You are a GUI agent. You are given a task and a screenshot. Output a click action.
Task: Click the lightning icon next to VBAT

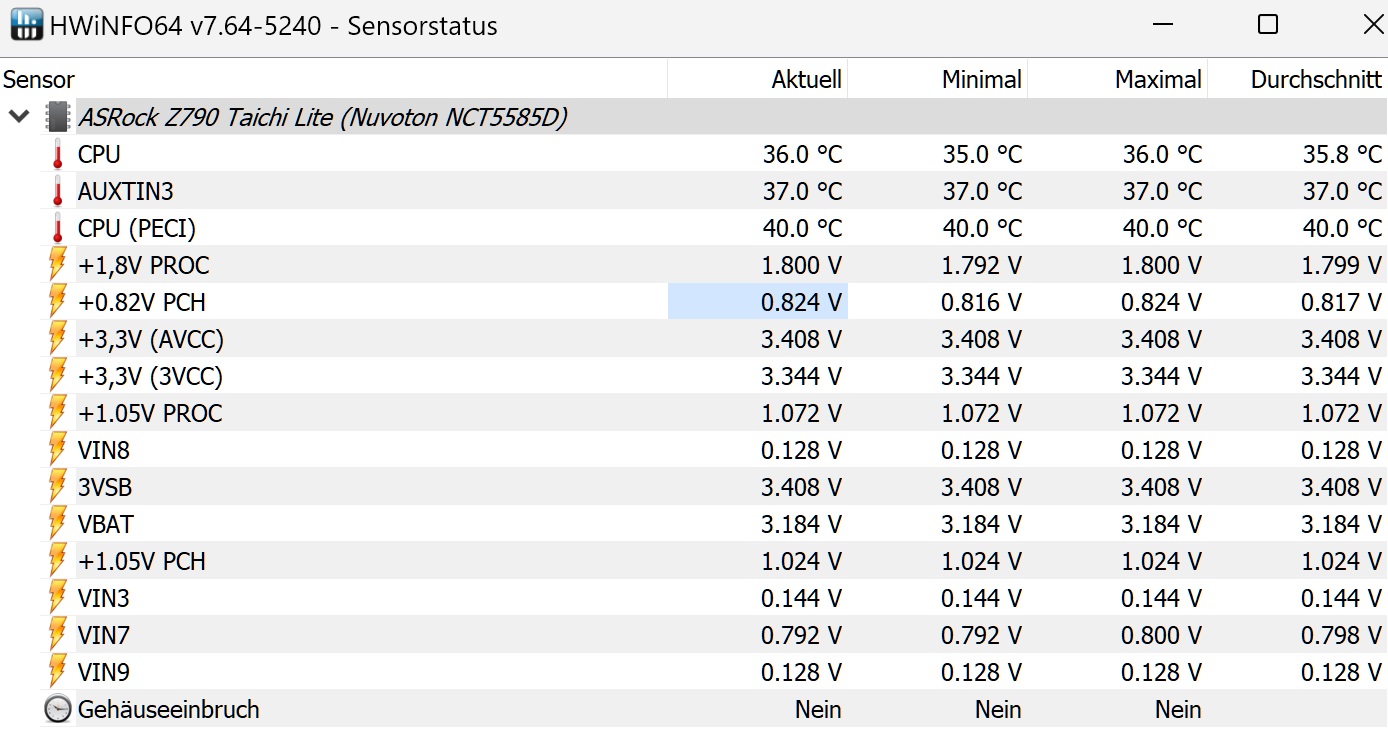point(58,524)
